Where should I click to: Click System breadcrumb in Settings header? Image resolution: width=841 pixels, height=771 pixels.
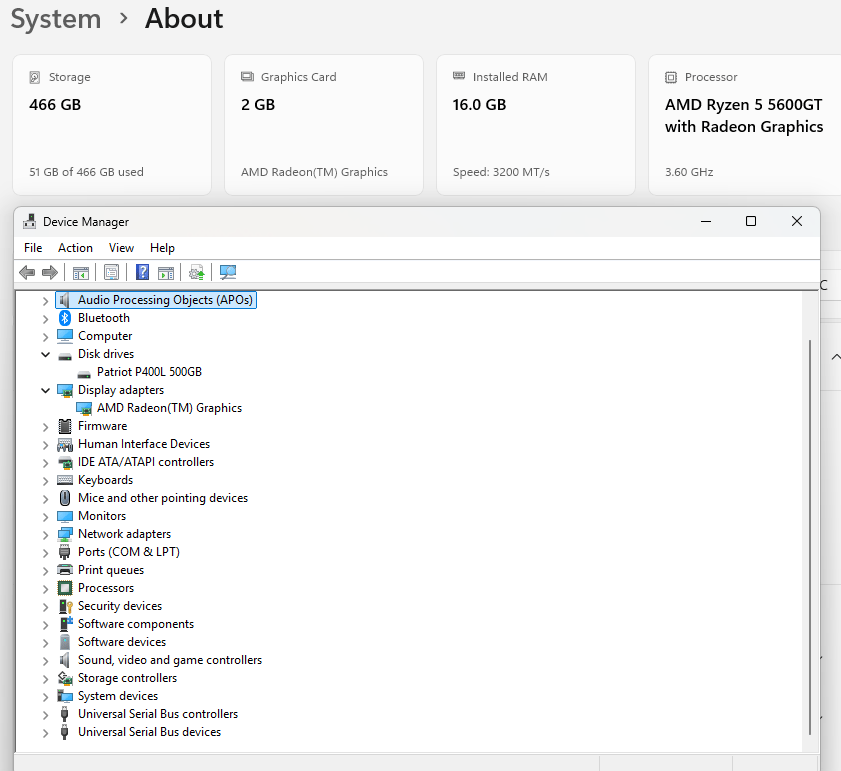pyautogui.click(x=56, y=19)
